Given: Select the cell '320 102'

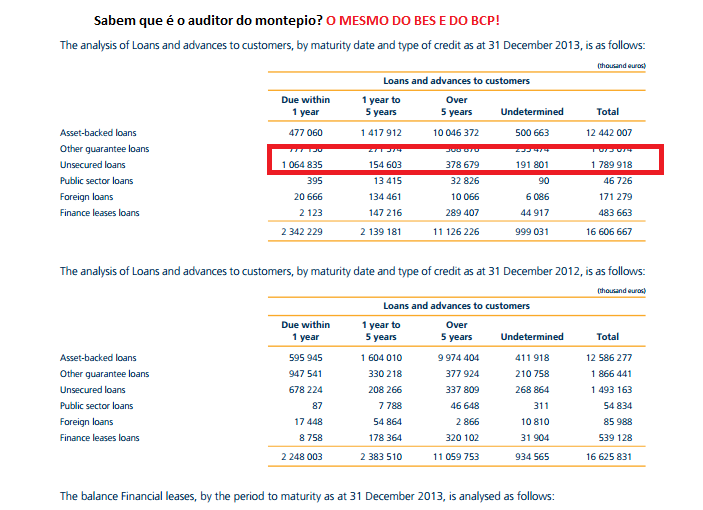Looking at the screenshot, I should click(462, 438).
